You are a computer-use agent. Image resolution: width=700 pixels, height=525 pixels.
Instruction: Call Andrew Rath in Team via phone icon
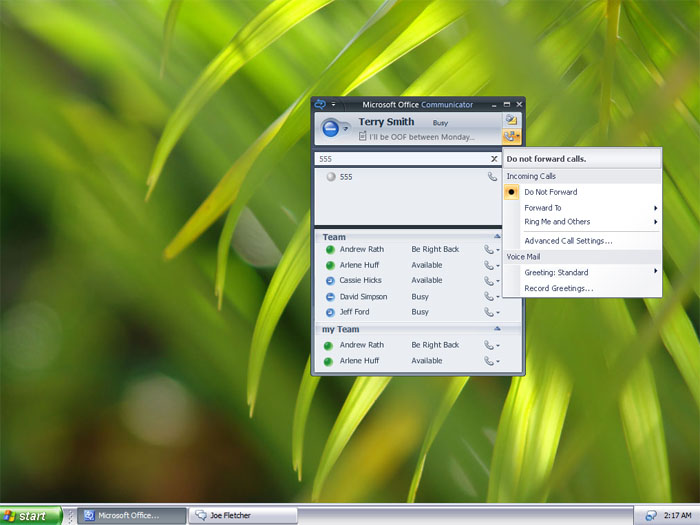489,250
